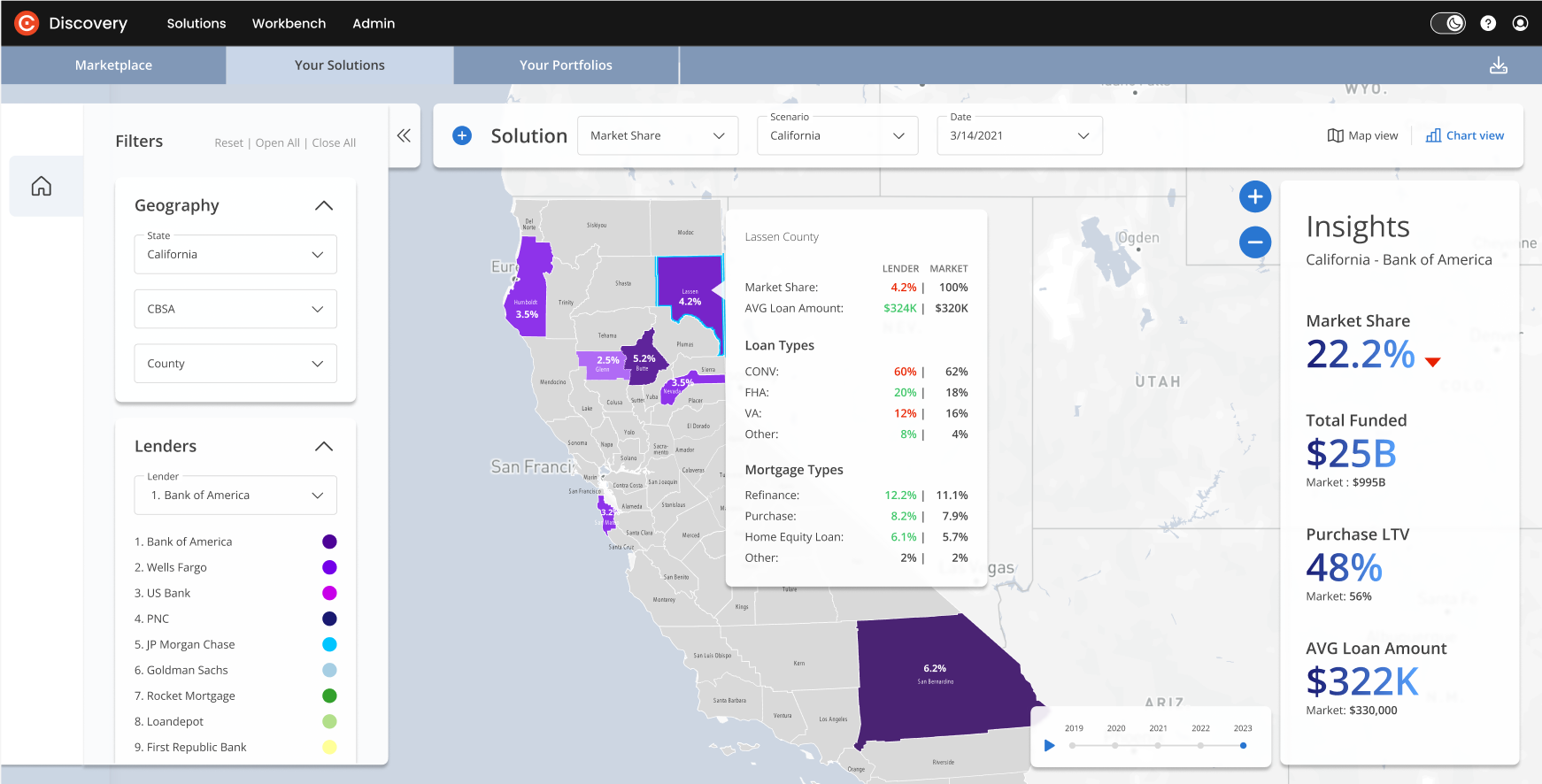Click the 2023 timeline handle
The image size is (1542, 784).
tap(1243, 745)
